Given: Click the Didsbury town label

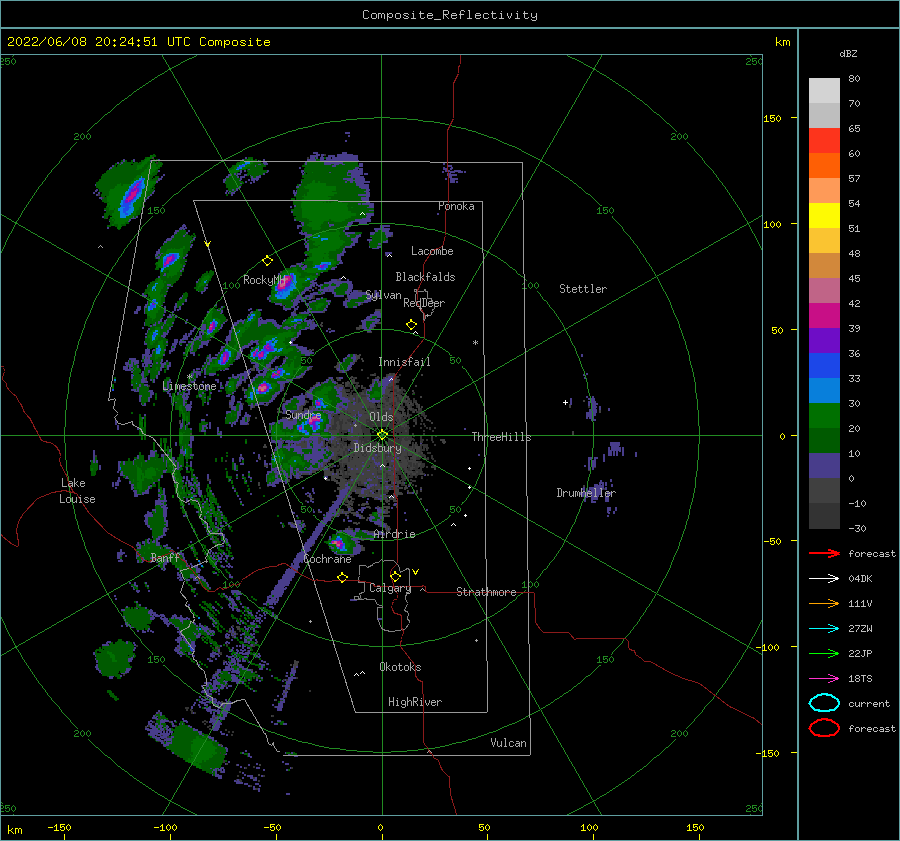Looking at the screenshot, I should pos(377,448).
